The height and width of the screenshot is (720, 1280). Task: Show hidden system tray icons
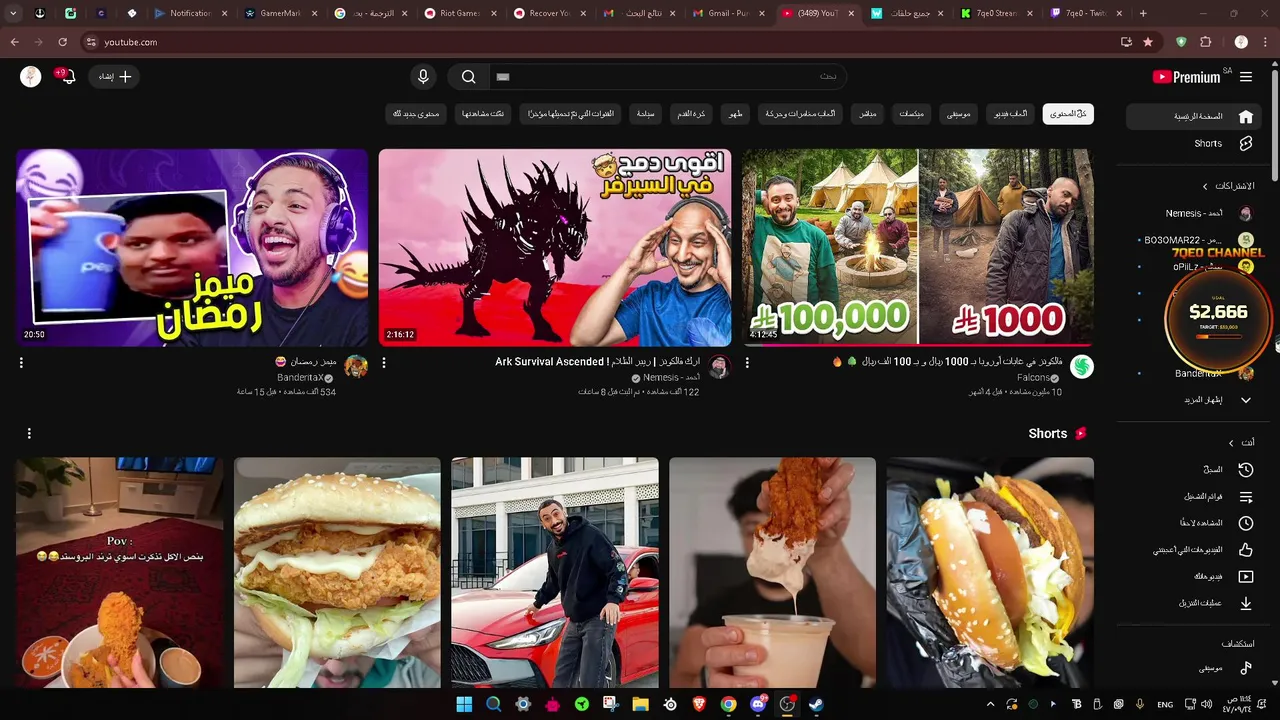point(991,704)
